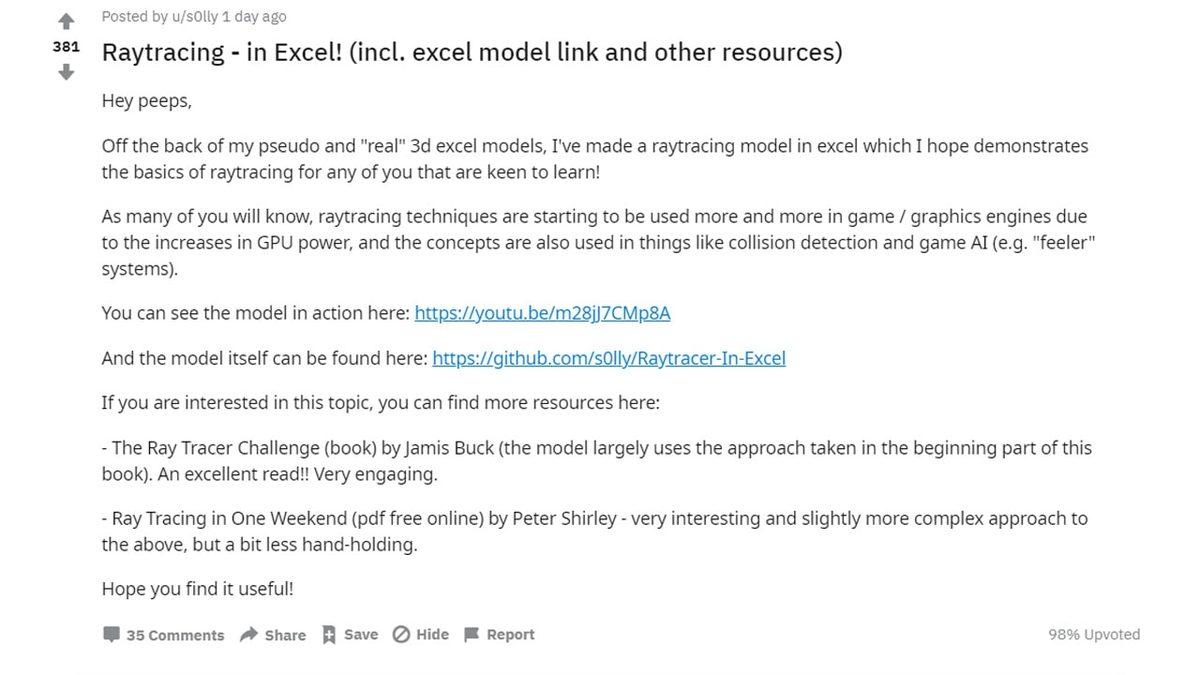Open the GitHub Raytracer-In-Excel link
The height and width of the screenshot is (675, 1200).
tap(608, 358)
